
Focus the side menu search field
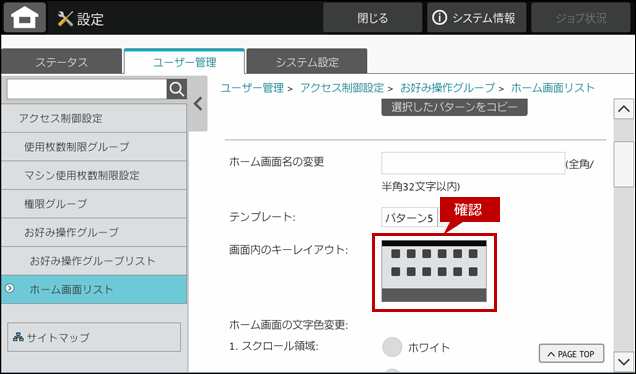point(87,89)
